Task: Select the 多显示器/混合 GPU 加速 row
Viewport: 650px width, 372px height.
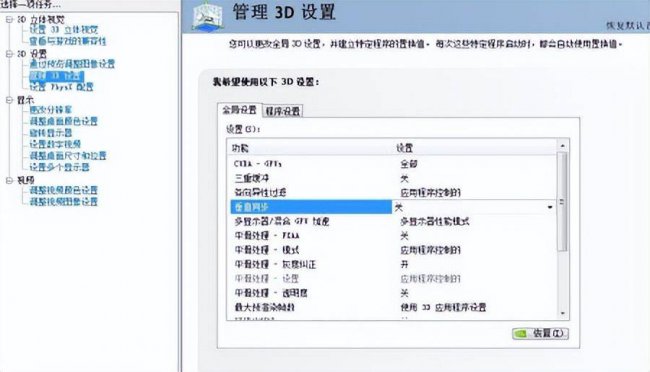Action: 392,221
